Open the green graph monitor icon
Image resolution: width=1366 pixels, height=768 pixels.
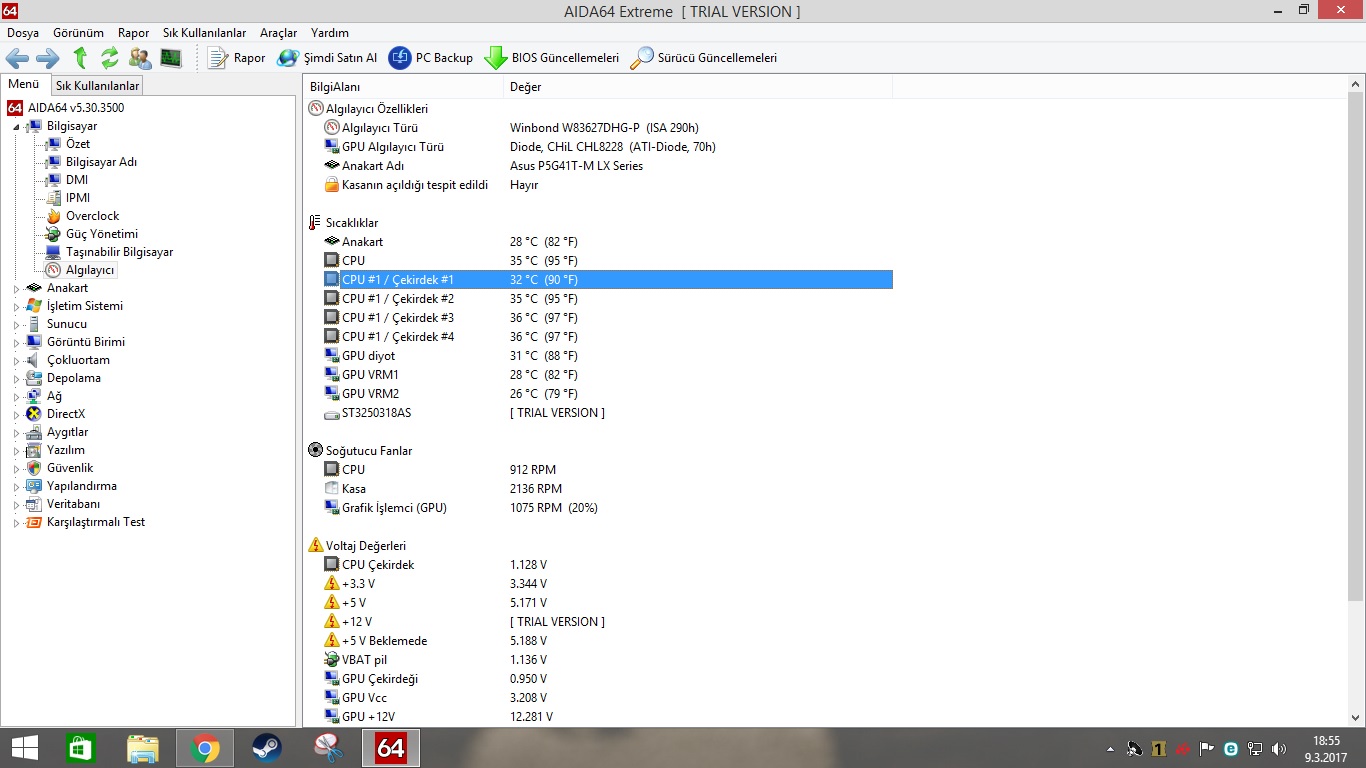pyautogui.click(x=171, y=58)
